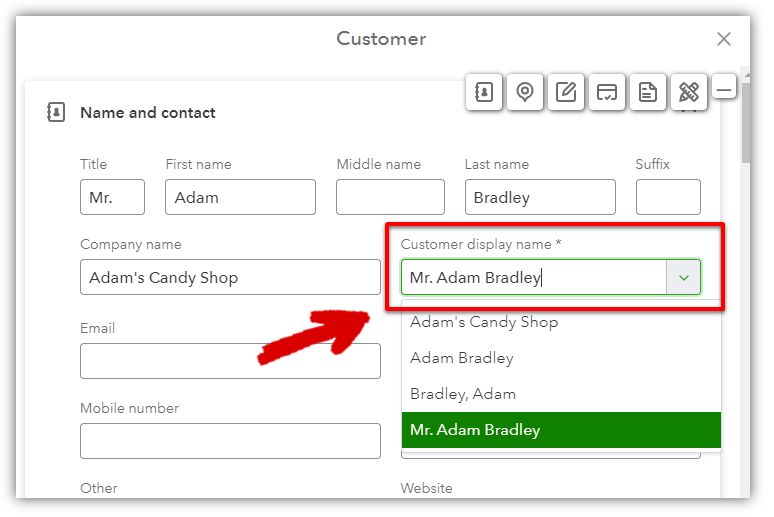Click the ruler and pencil customization icon
The width and height of the screenshot is (774, 517).
click(688, 92)
